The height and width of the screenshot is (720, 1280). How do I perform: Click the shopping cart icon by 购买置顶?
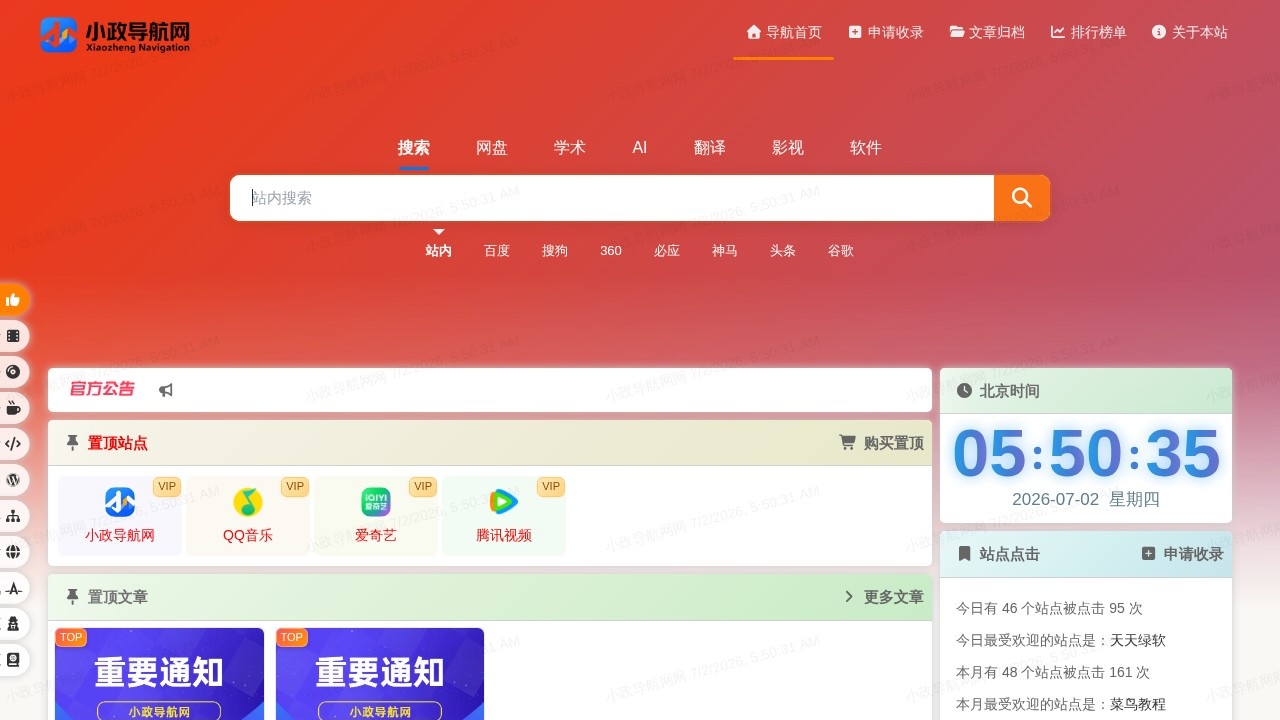847,443
